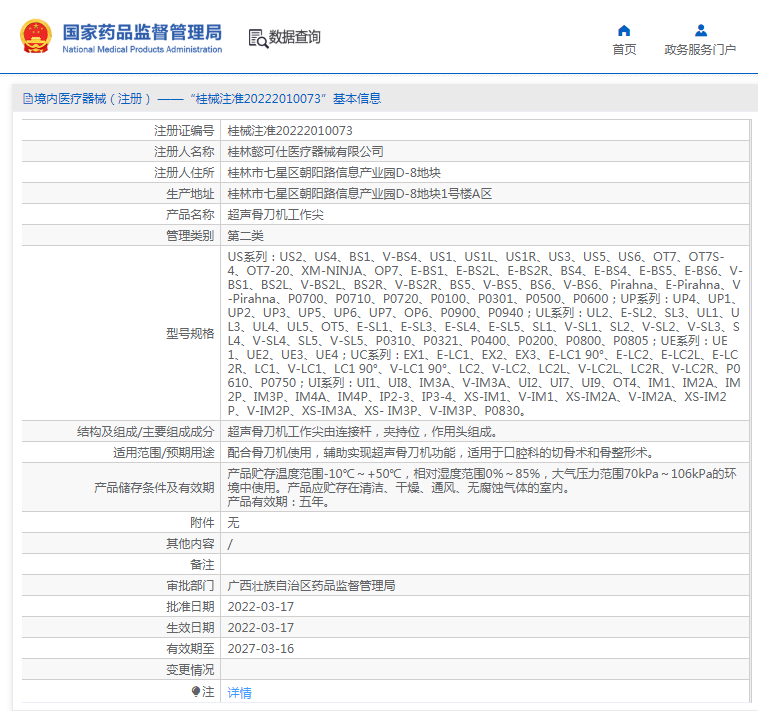Click the 产品储存条件及有效期 label
The height and width of the screenshot is (711, 758).
click(154, 487)
